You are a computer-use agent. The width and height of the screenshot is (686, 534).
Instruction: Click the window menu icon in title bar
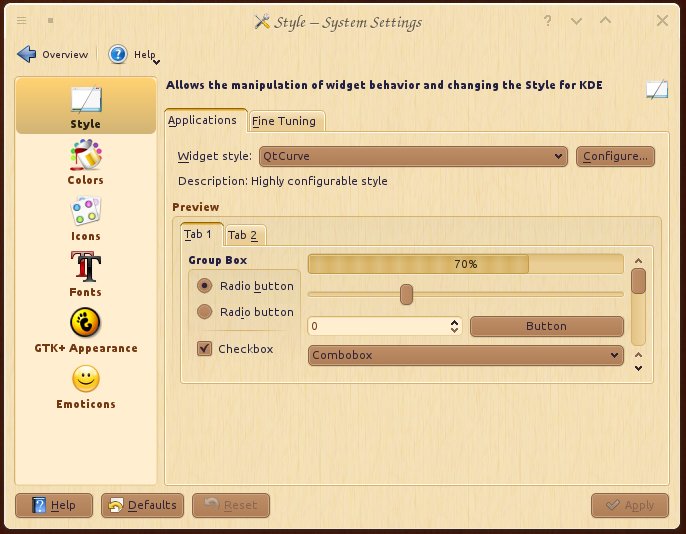click(21, 21)
